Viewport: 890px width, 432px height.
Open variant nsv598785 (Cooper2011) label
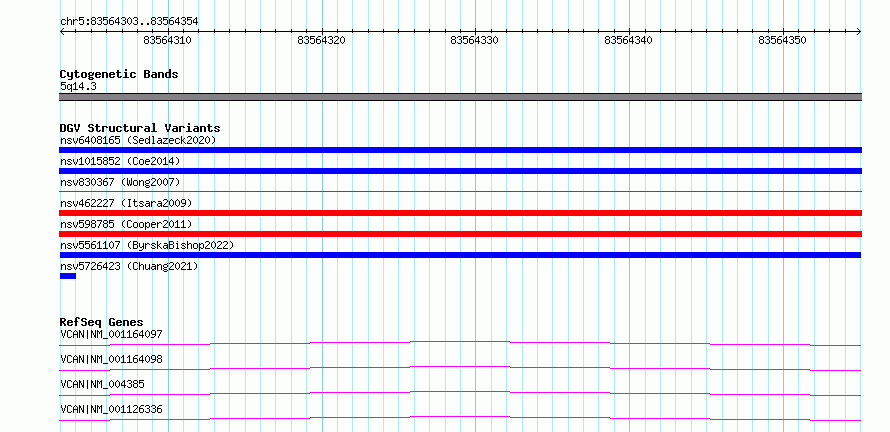click(x=126, y=224)
